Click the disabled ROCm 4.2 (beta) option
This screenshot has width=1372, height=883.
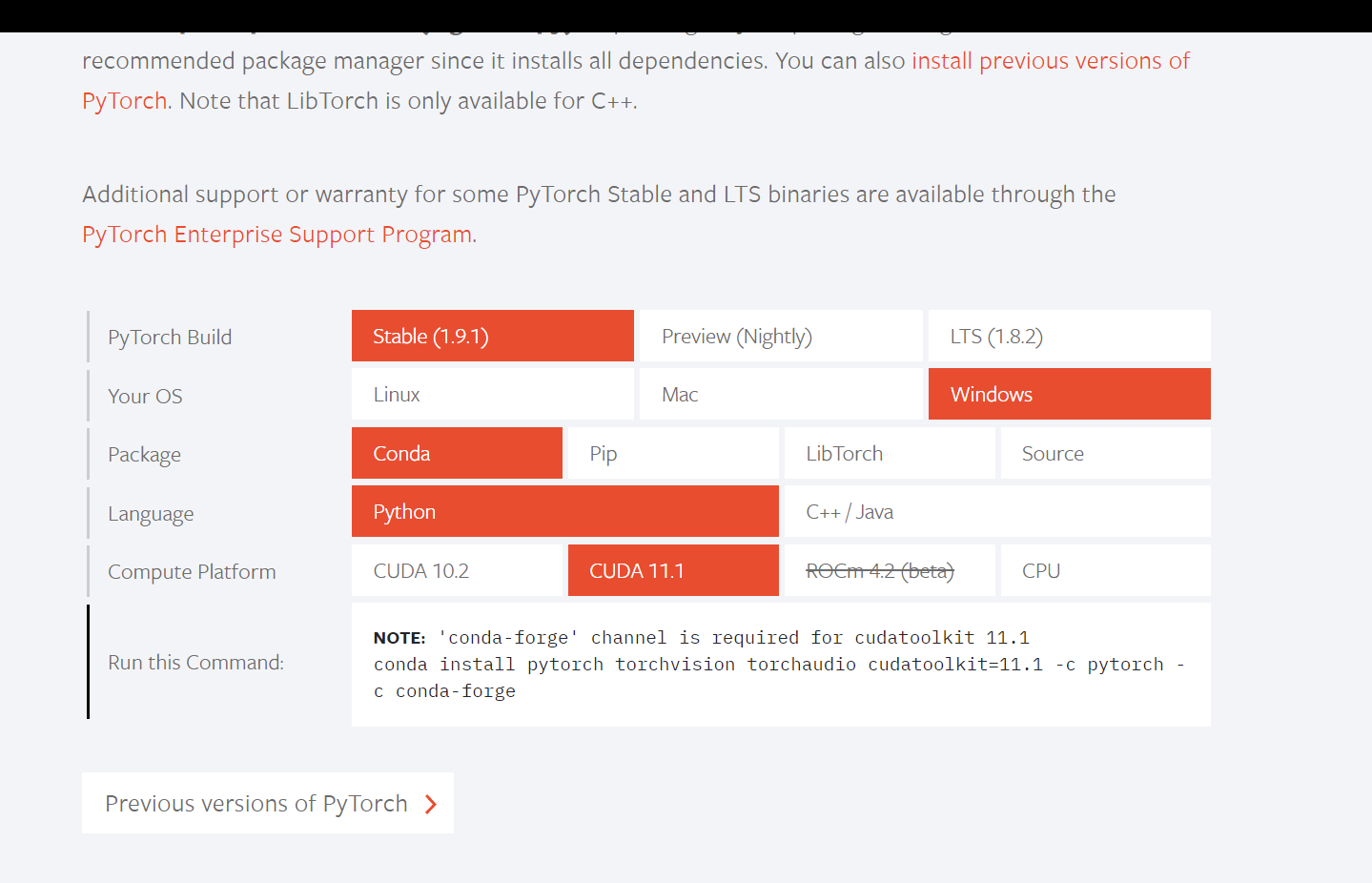[x=890, y=570]
